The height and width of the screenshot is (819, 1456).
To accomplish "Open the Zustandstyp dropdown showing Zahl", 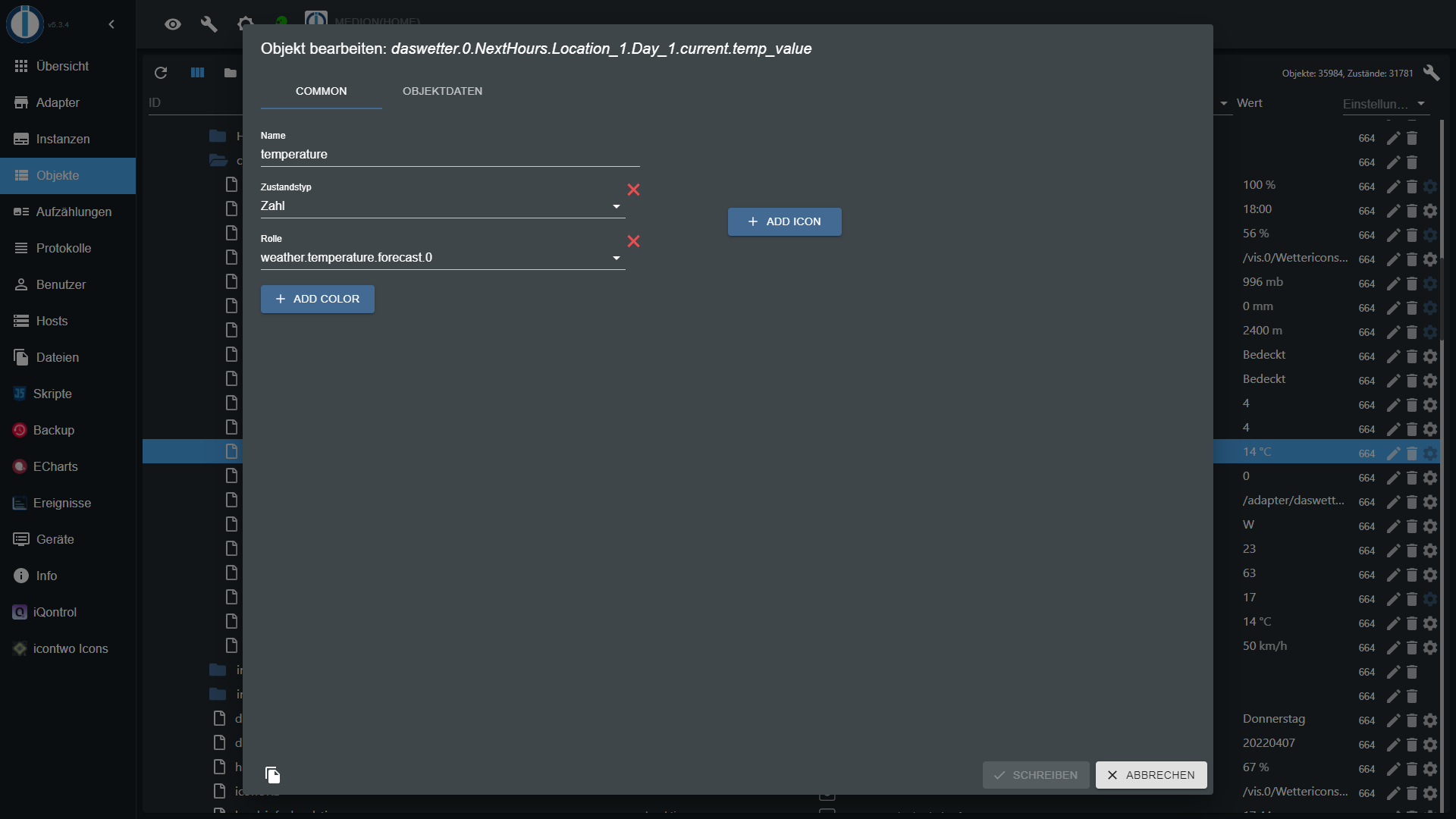I will click(x=442, y=206).
